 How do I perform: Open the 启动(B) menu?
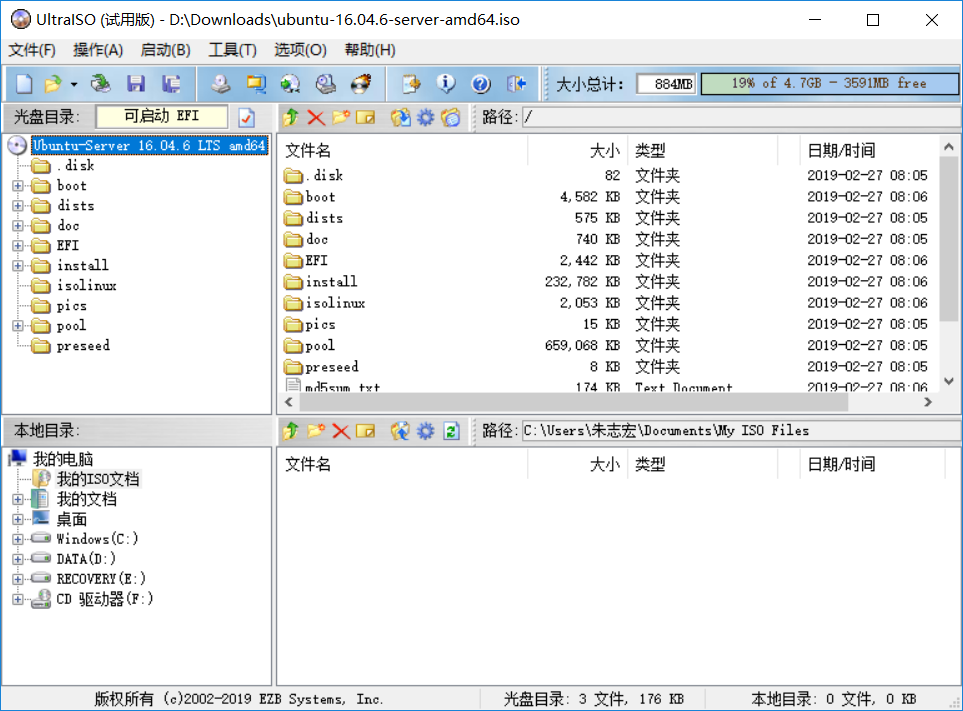(166, 50)
